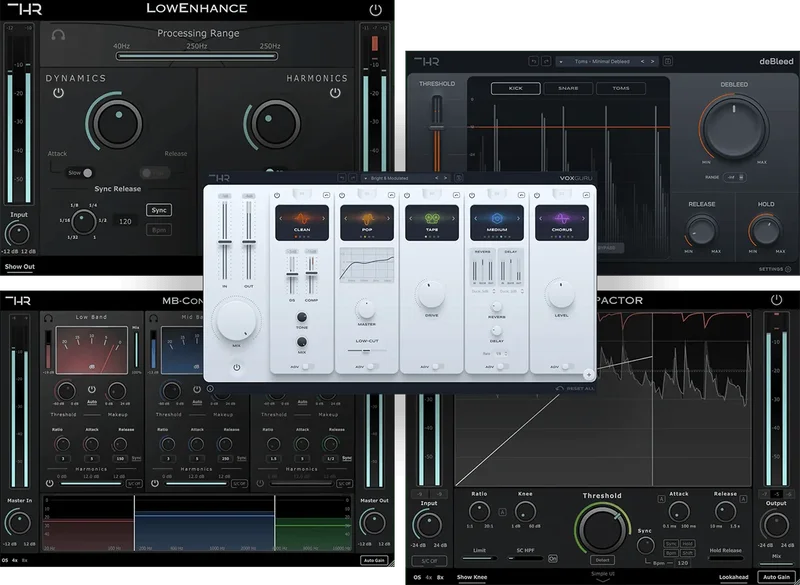This screenshot has height=585, width=800.
Task: Click the Mid Band headphones solo icon
Action: click(x=154, y=318)
